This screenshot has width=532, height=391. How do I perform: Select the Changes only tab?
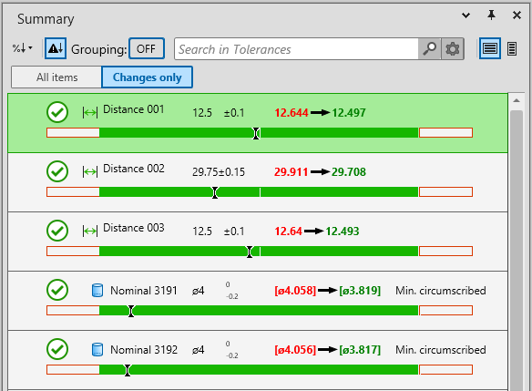pyautogui.click(x=147, y=77)
